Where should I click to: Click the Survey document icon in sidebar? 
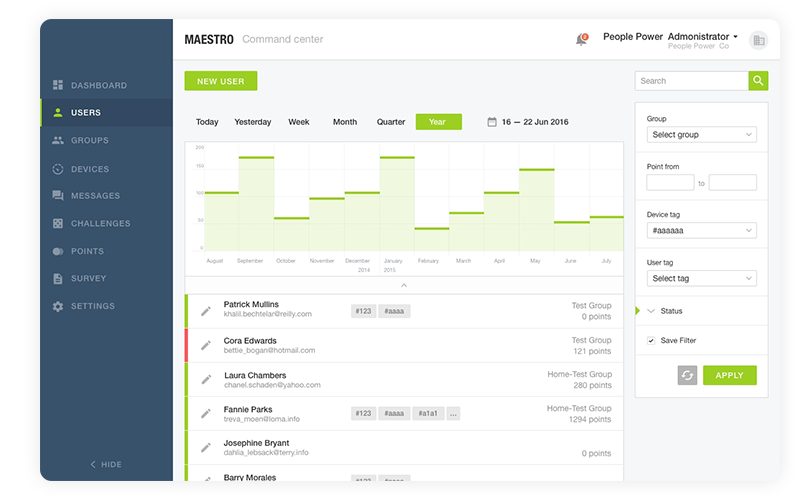[x=58, y=279]
